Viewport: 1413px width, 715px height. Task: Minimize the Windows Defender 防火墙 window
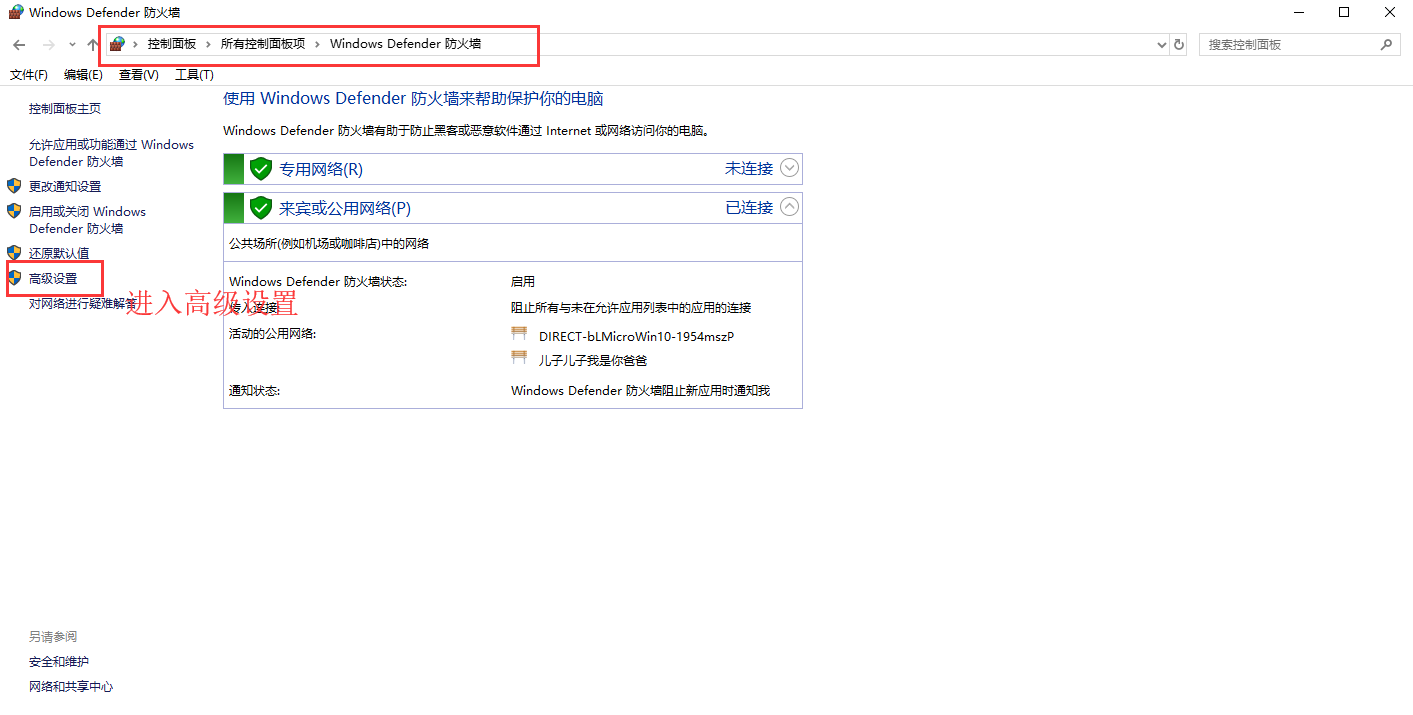pyautogui.click(x=1297, y=12)
